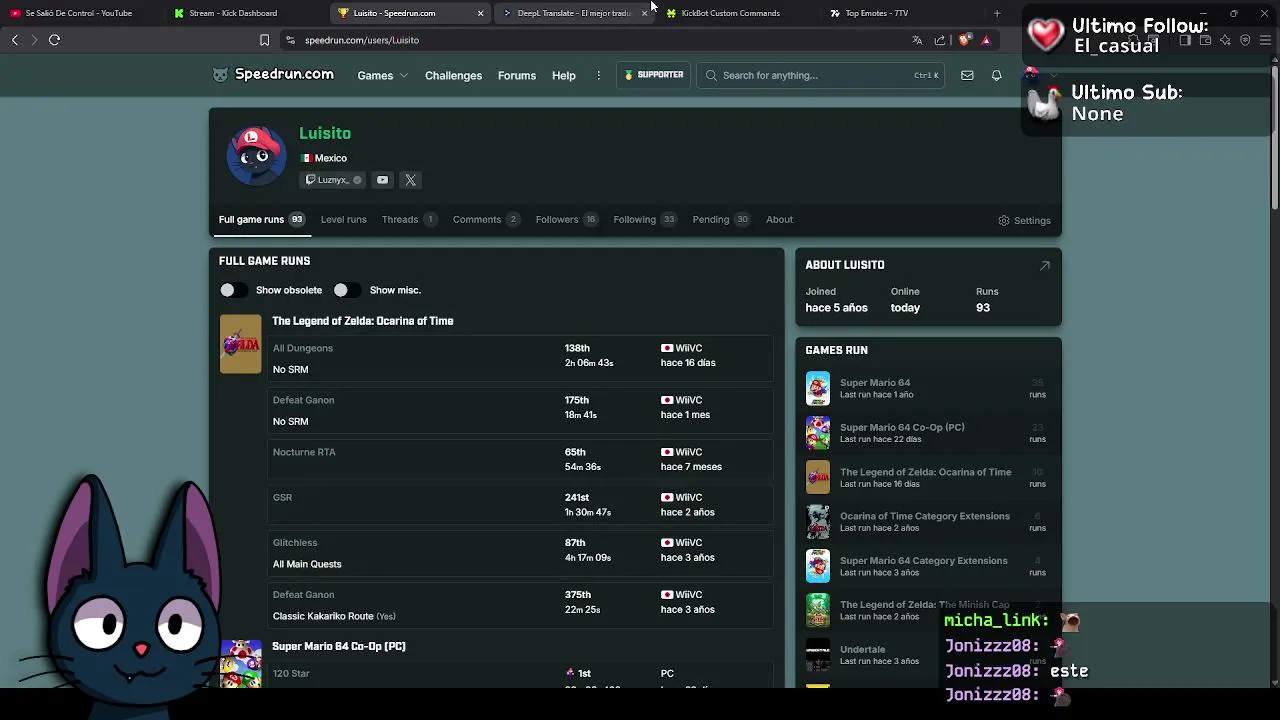Open the messages envelope icon
1280x720 pixels.
tap(967, 75)
